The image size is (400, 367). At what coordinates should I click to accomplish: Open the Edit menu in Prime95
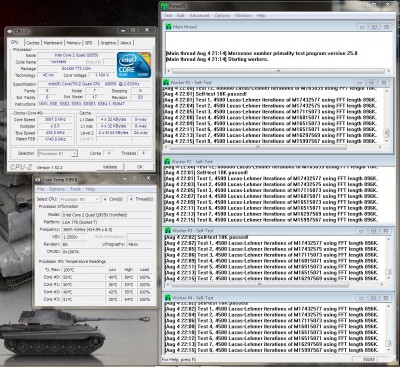click(181, 16)
